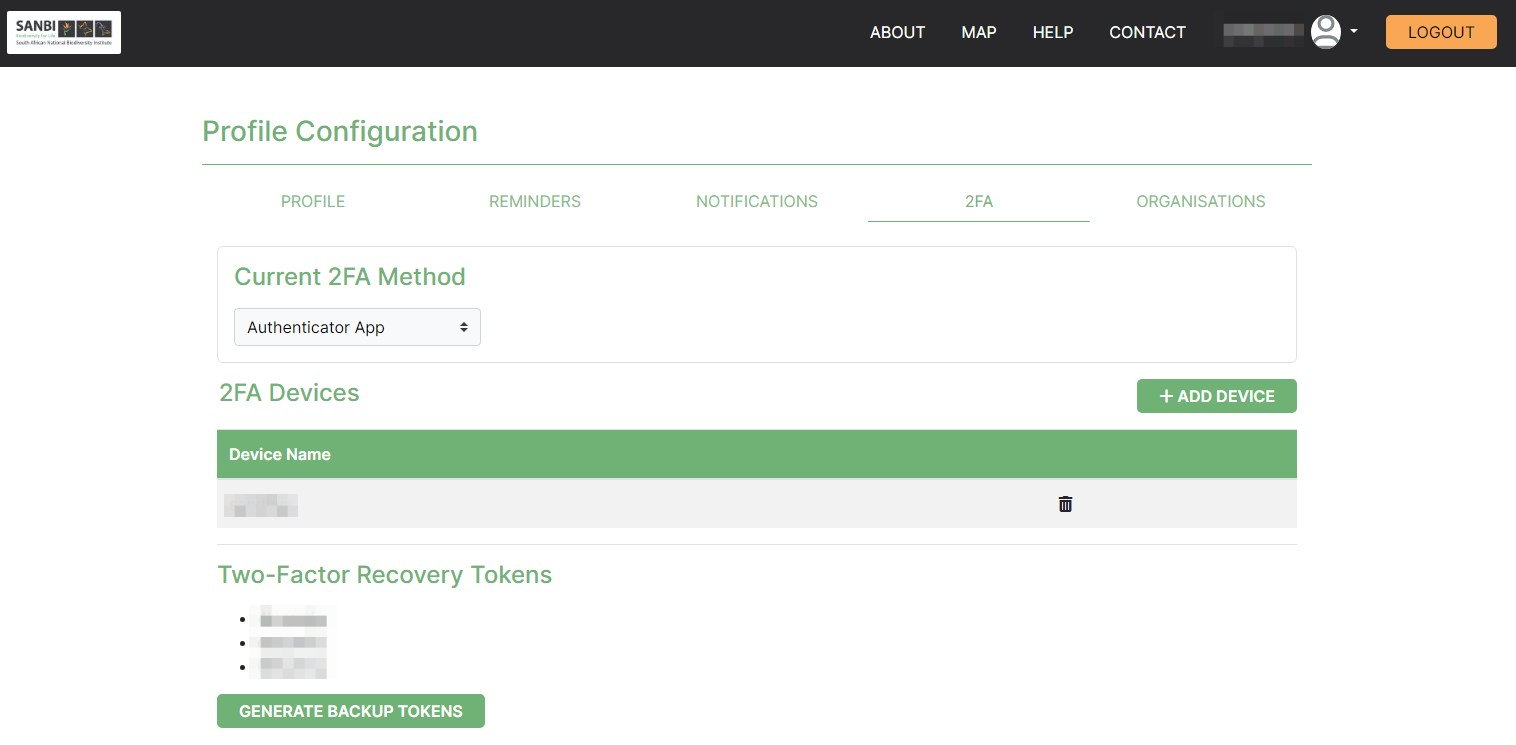Open the Authenticator App method dropdown
The image size is (1516, 745).
tap(357, 327)
